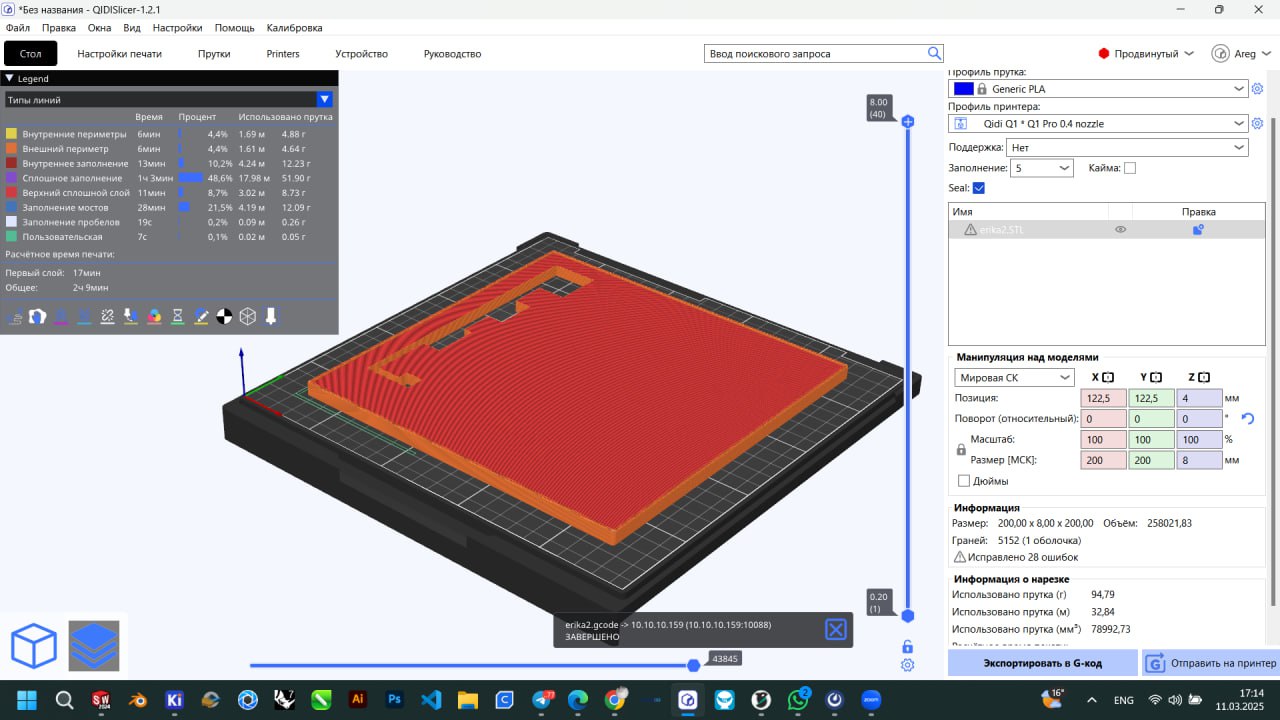Click the search magnifier icon
The image size is (1280, 720).
[x=934, y=53]
